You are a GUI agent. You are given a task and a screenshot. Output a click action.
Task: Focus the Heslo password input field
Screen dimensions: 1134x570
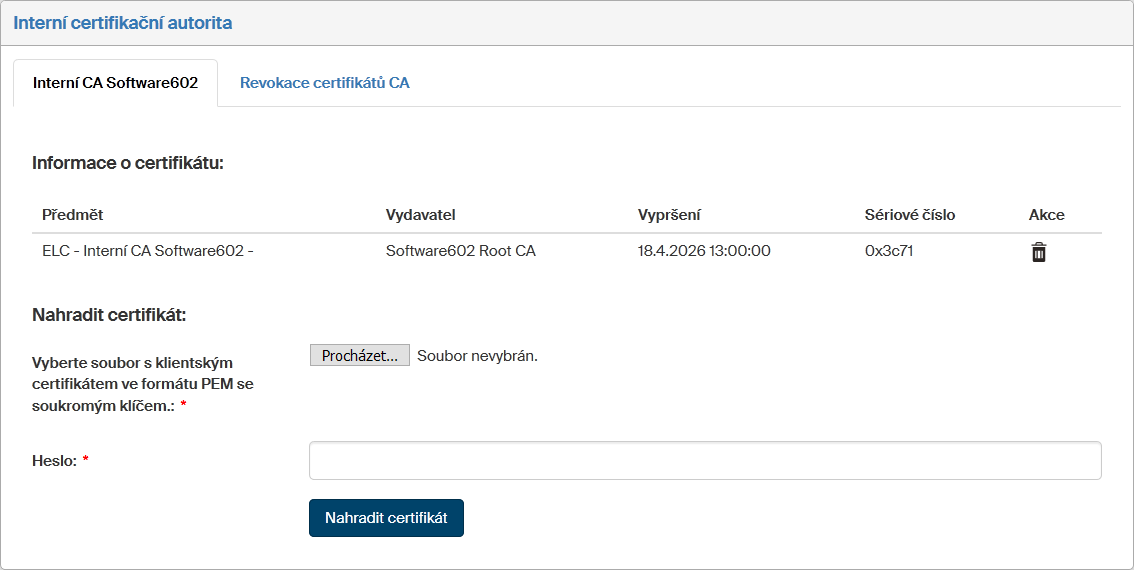705,461
